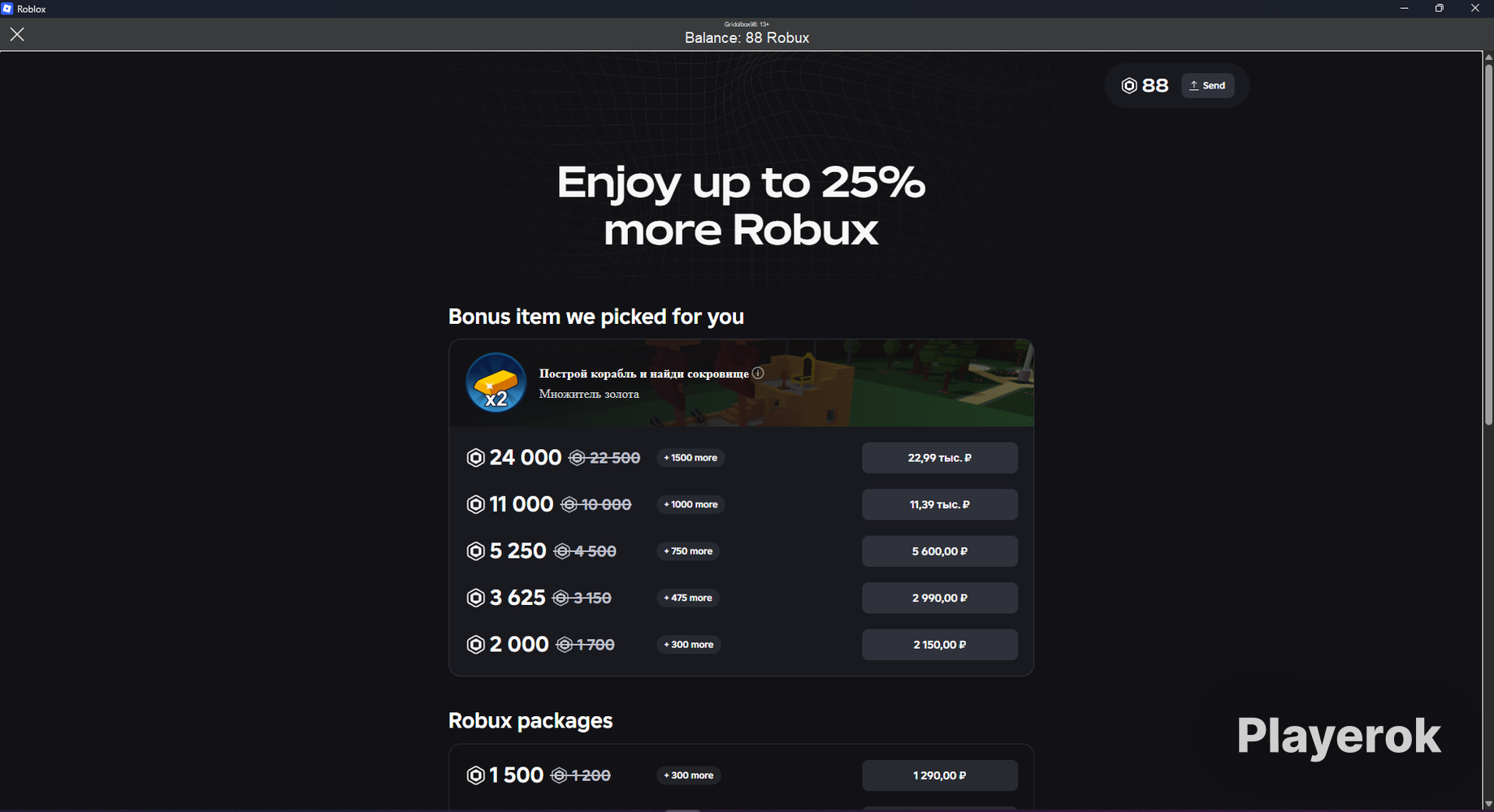Open info icon next to bonus item title
The width and height of the screenshot is (1494, 812).
pyautogui.click(x=758, y=374)
